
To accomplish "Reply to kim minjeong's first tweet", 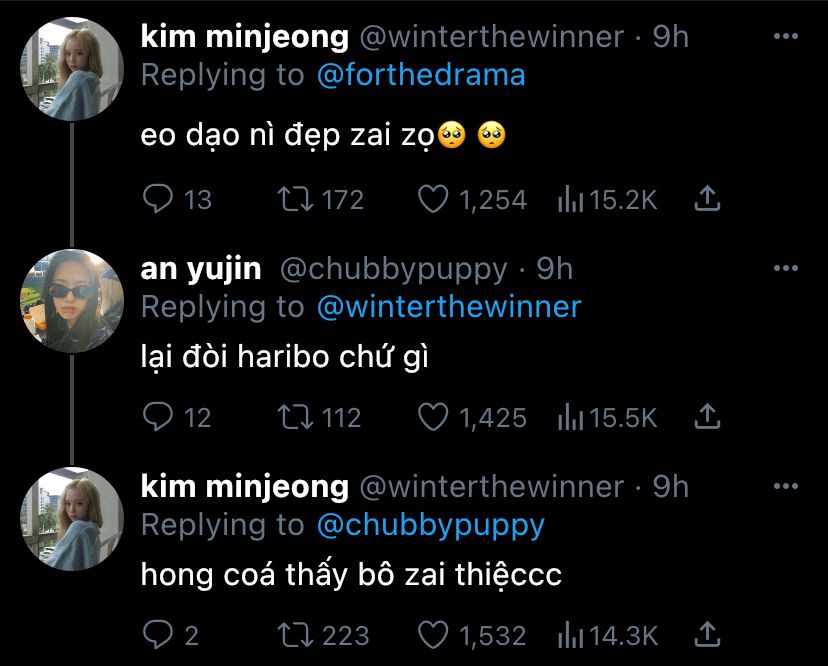I will (157, 199).
